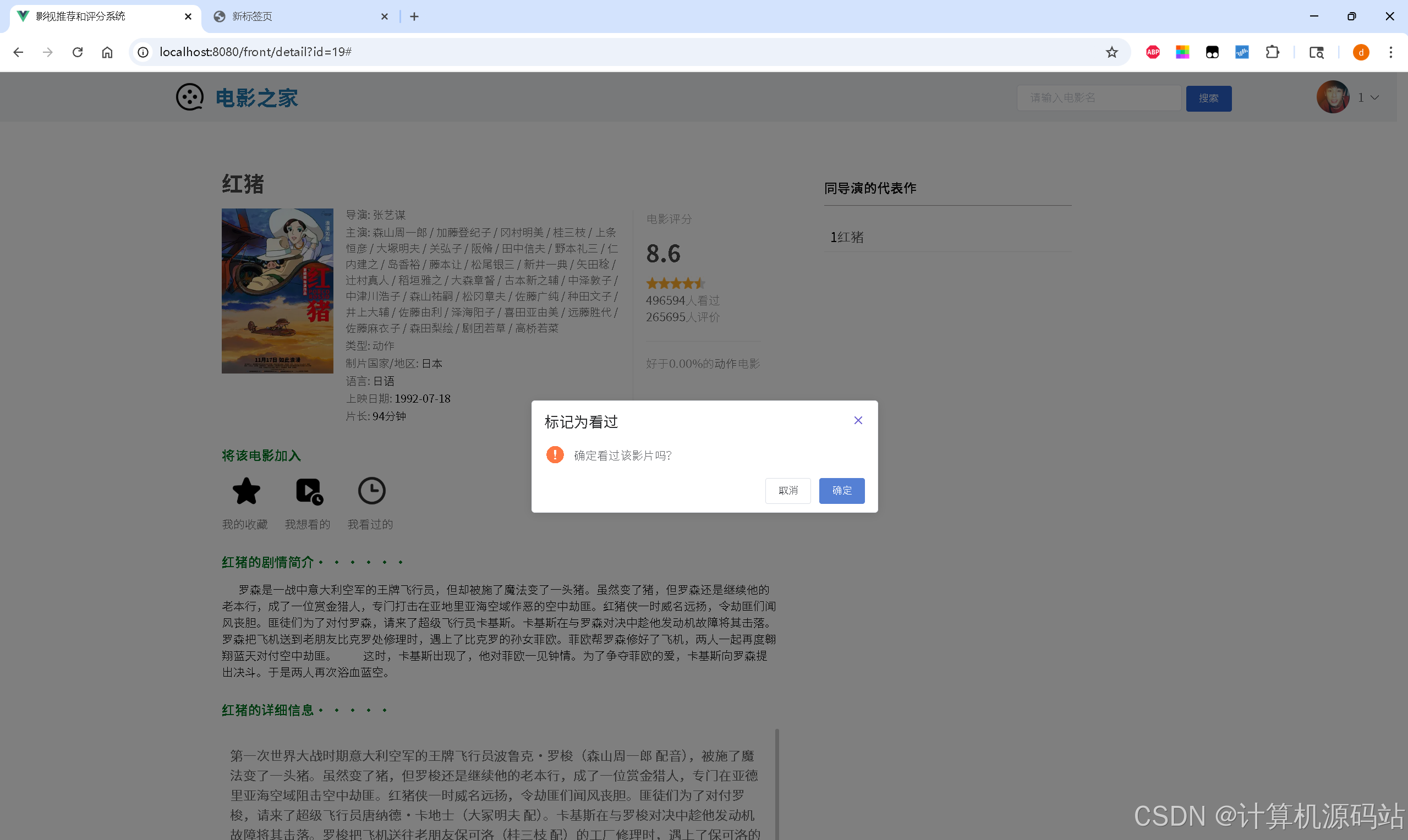Go to browser home page icon
This screenshot has height=840, width=1408.
click(x=107, y=52)
